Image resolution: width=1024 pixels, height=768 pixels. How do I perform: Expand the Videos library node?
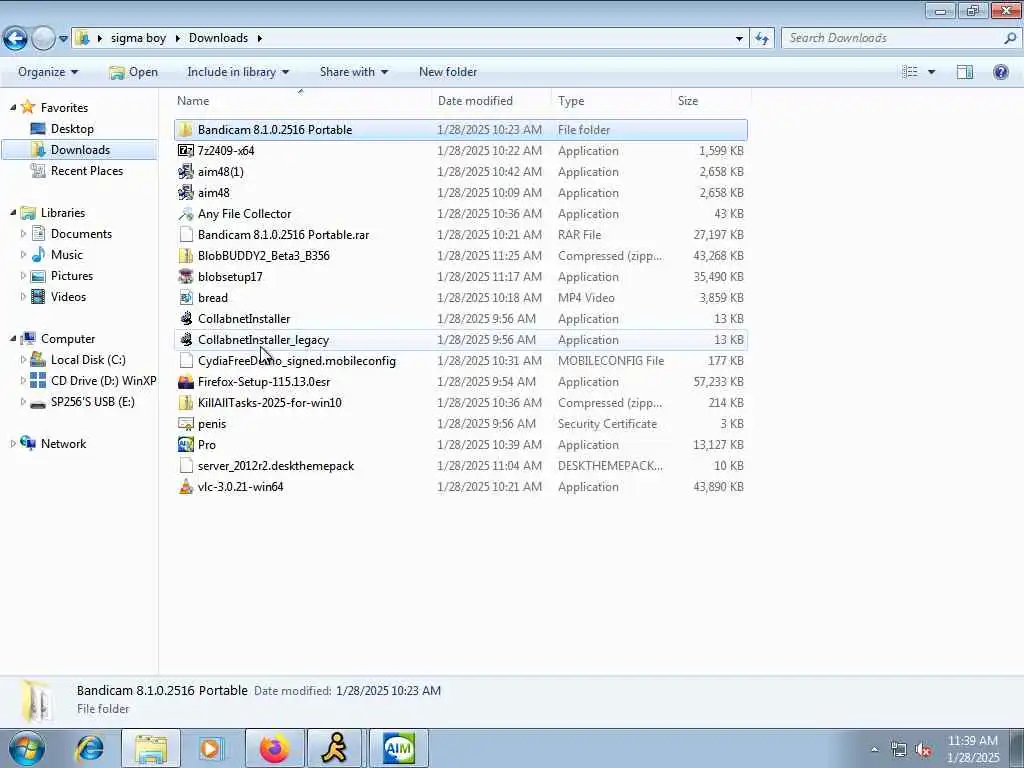[x=24, y=296]
